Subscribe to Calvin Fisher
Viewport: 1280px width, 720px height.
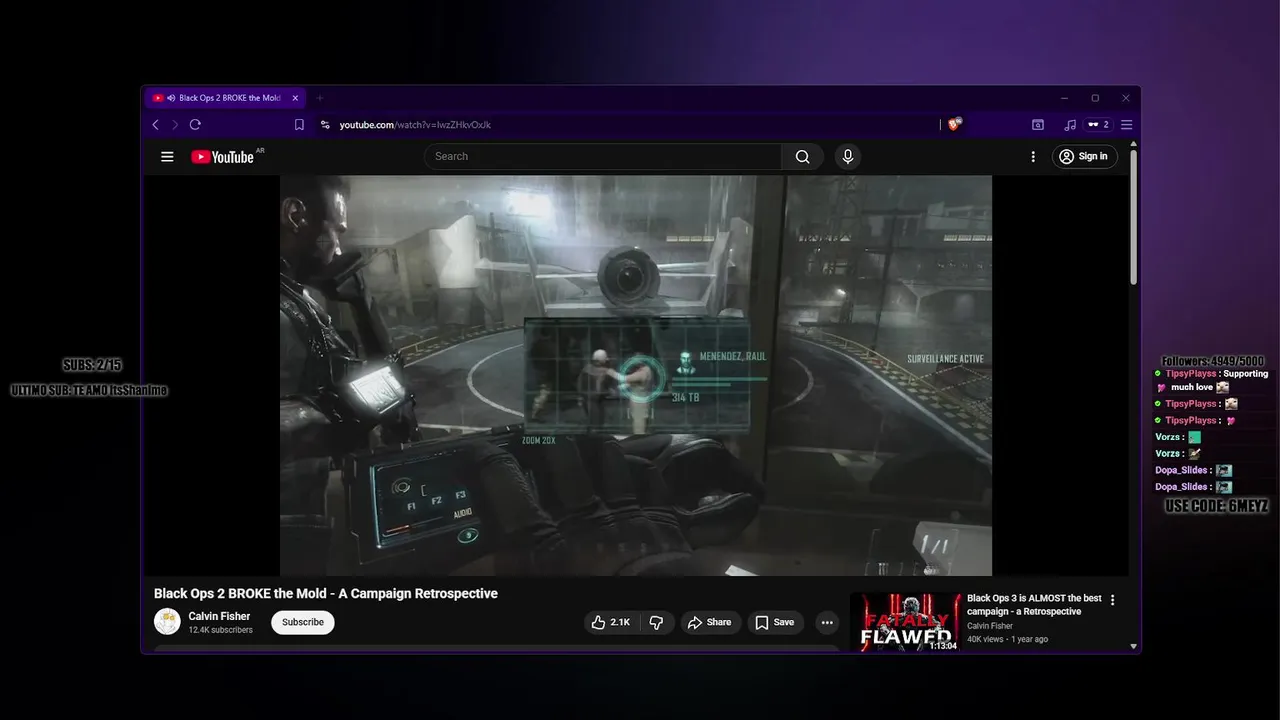pos(302,622)
